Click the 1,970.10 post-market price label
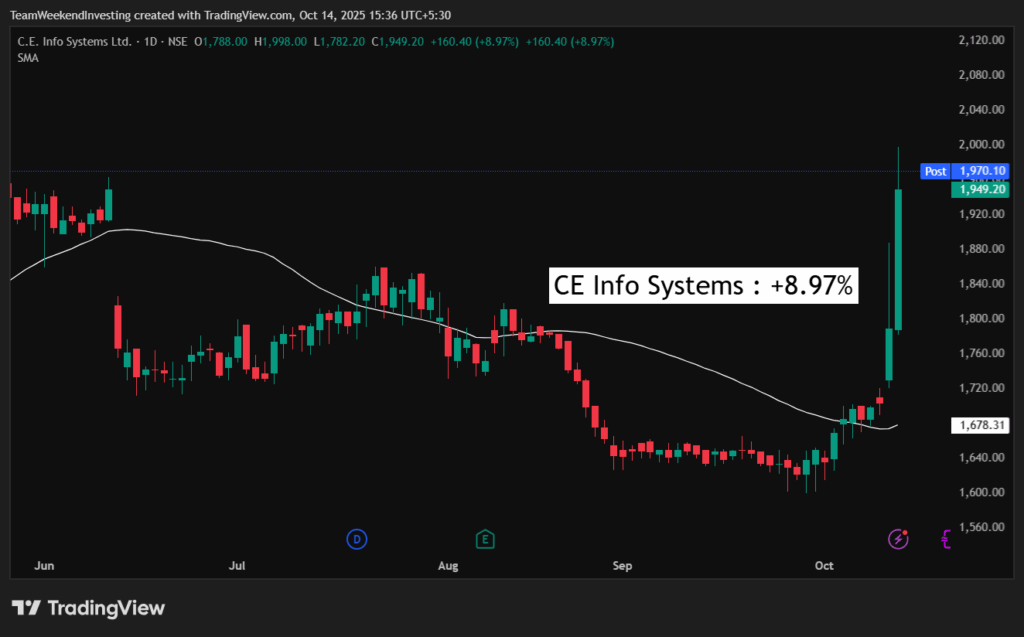The height and width of the screenshot is (637, 1024). click(x=981, y=171)
